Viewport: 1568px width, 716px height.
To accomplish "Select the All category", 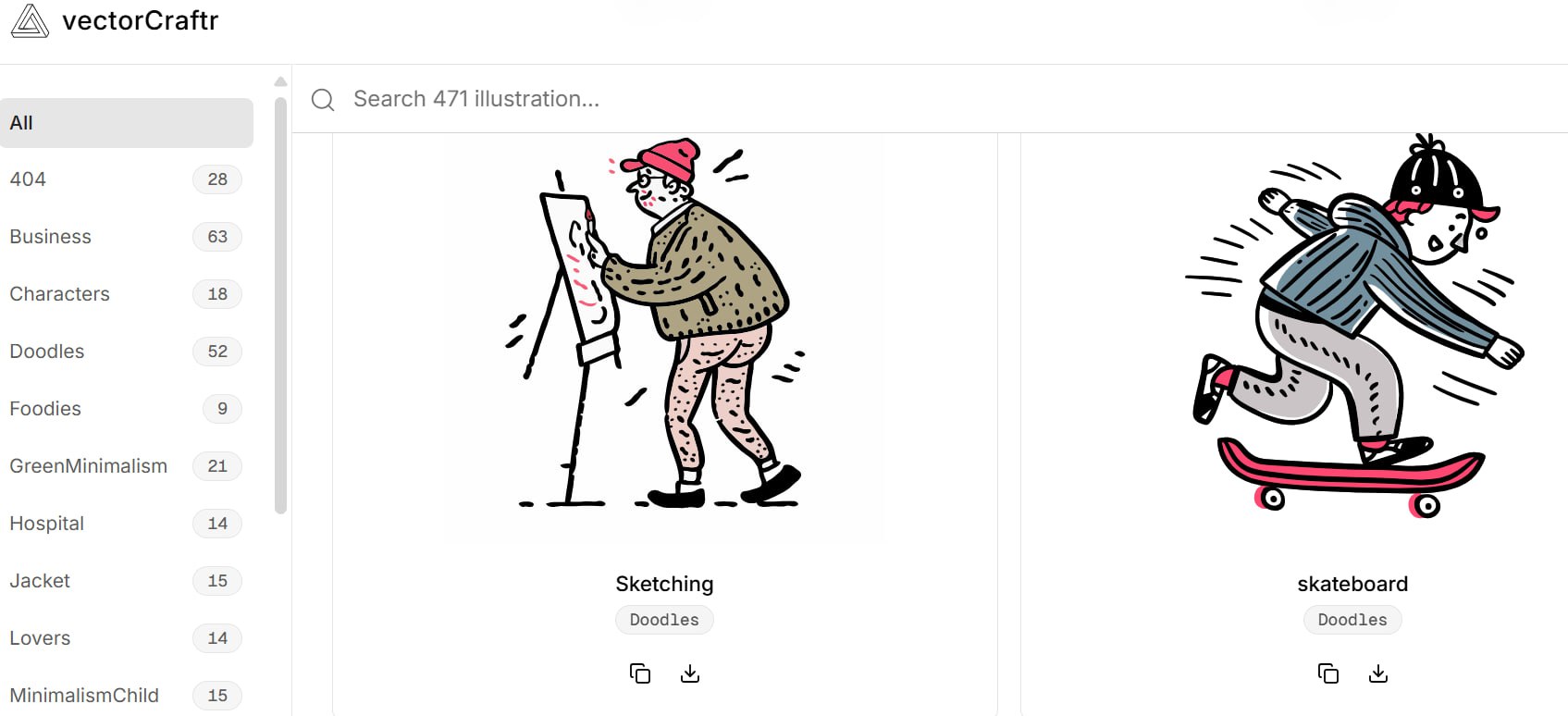I will [127, 123].
